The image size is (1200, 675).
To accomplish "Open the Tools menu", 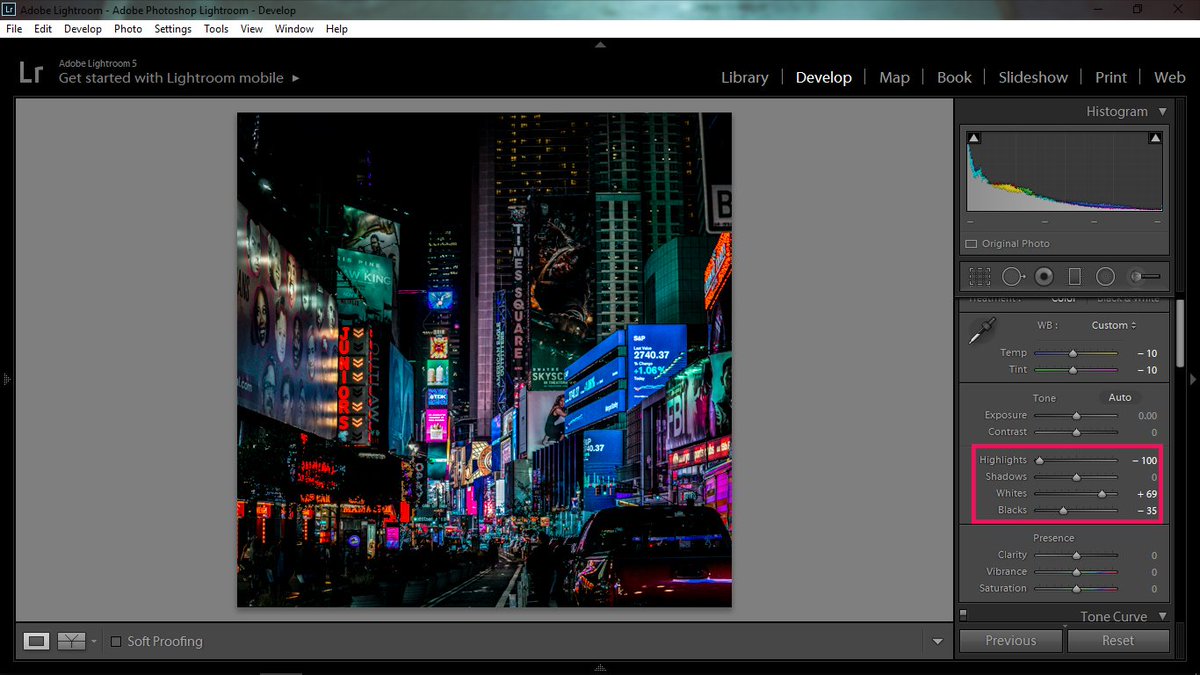I will point(216,29).
